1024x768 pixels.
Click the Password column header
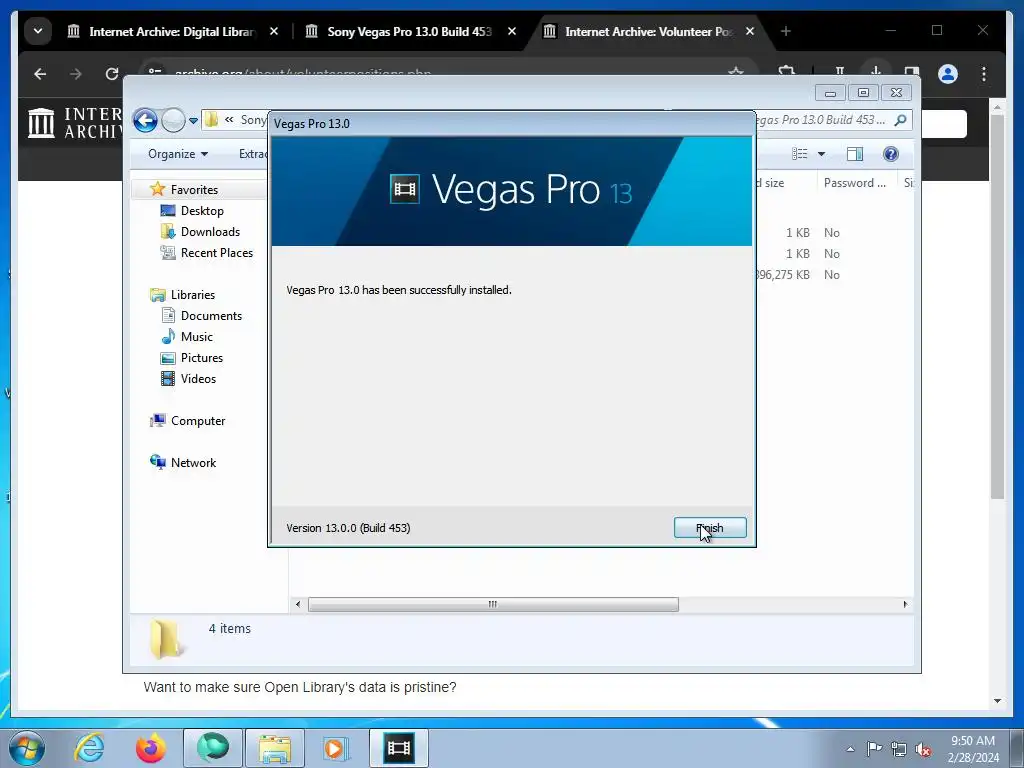[x=854, y=183]
